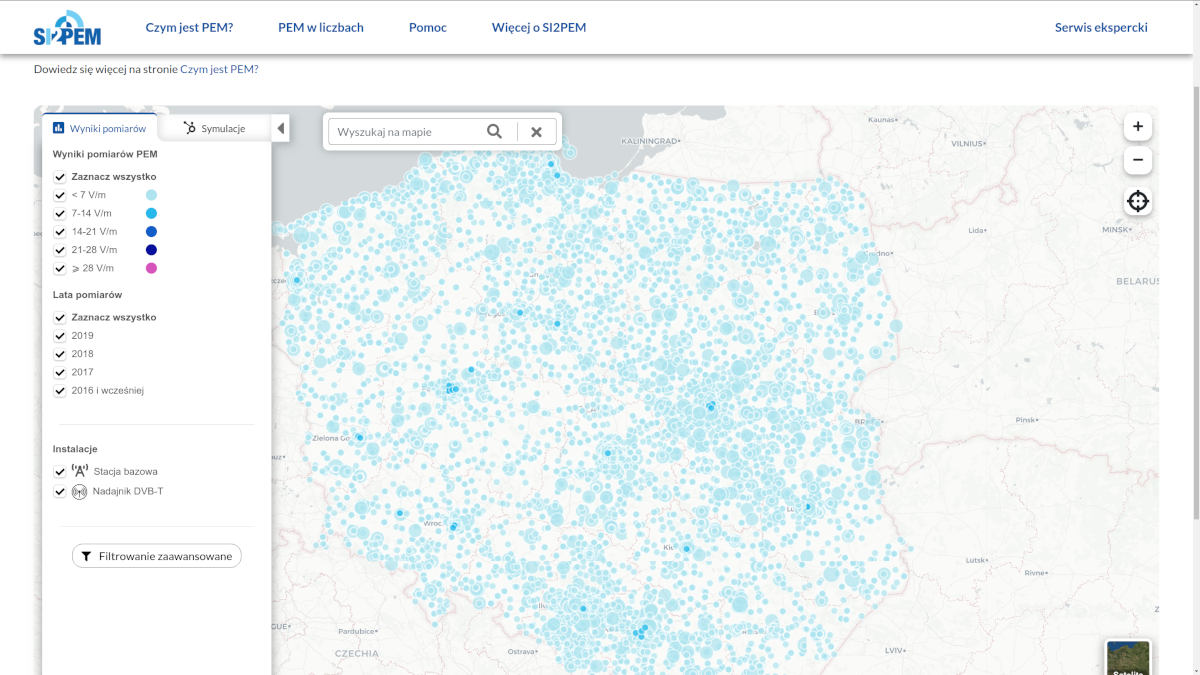Click the SI2PEM logo
The height and width of the screenshot is (675, 1200).
click(x=67, y=28)
